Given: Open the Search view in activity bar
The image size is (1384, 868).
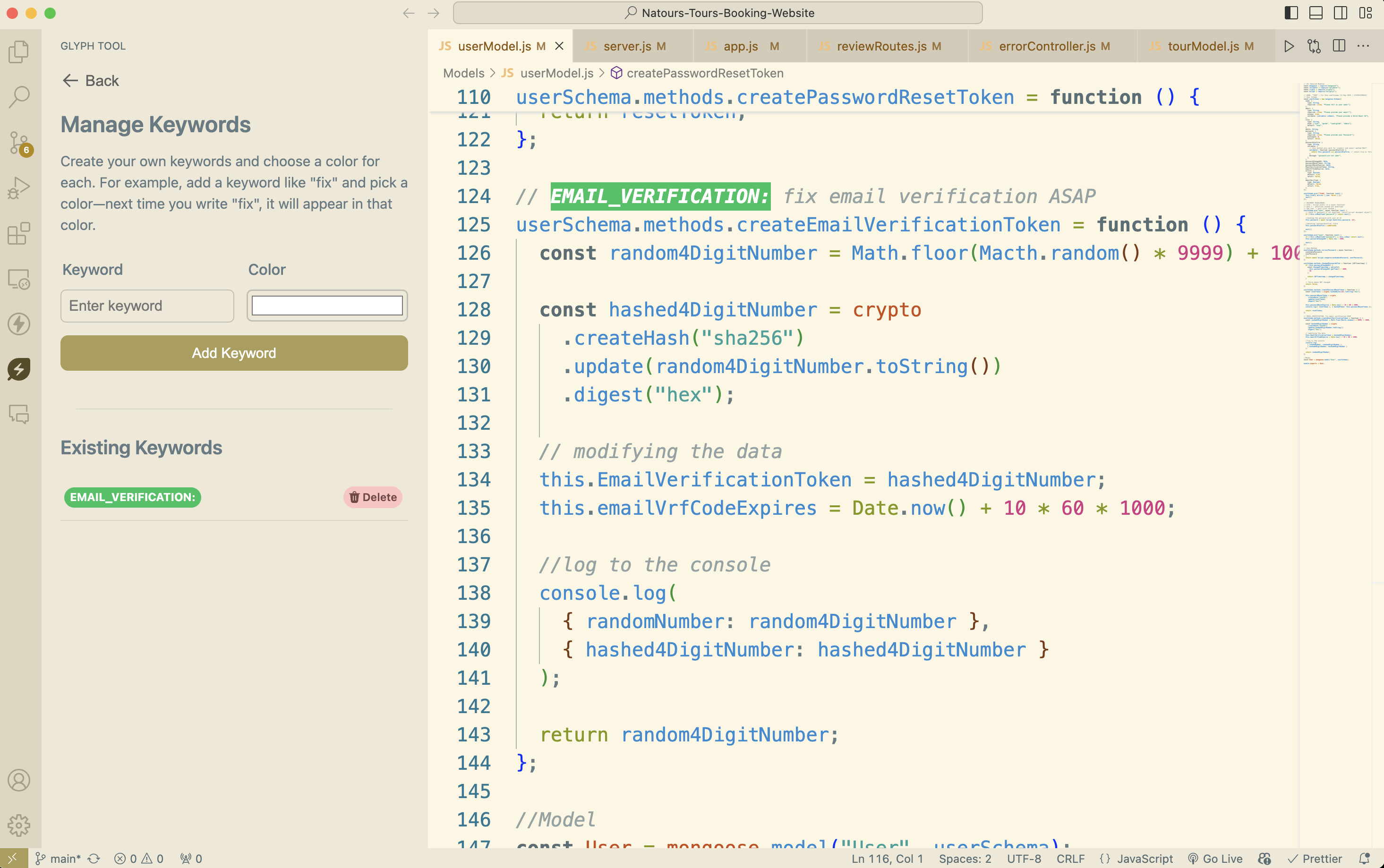Looking at the screenshot, I should point(19,97).
